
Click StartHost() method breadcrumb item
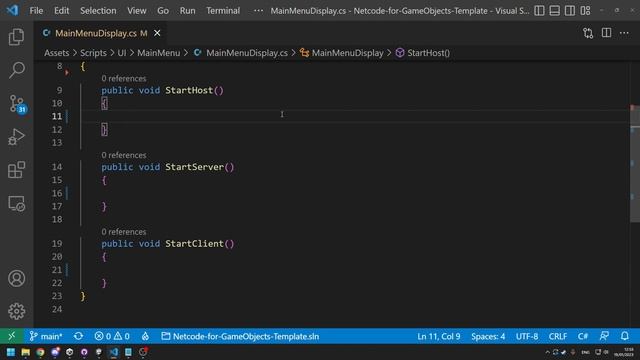click(423, 53)
